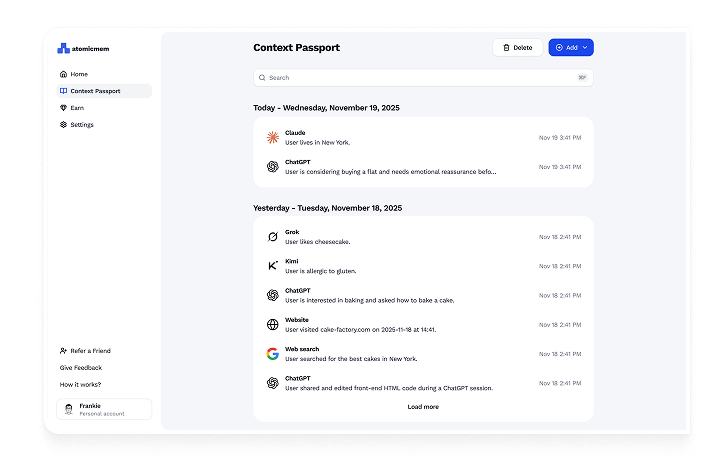Click the Kimi source name
Image resolution: width=702 pixels, height=465 pixels.
(291, 261)
